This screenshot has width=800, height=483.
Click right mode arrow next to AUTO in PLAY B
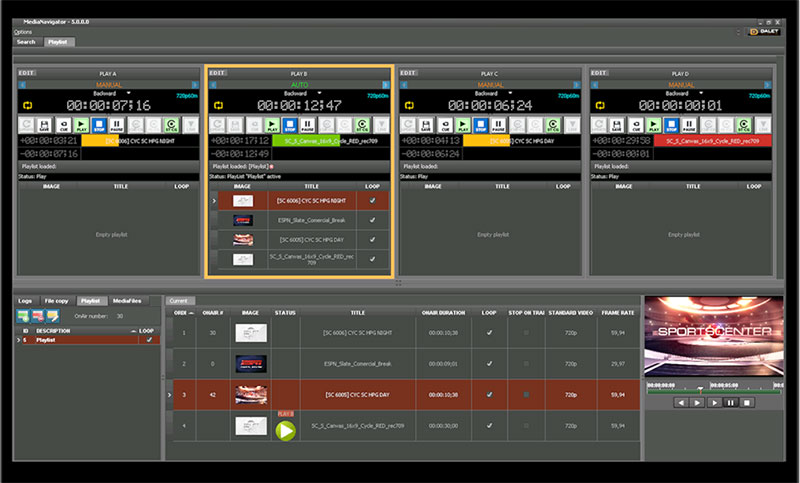click(x=386, y=85)
